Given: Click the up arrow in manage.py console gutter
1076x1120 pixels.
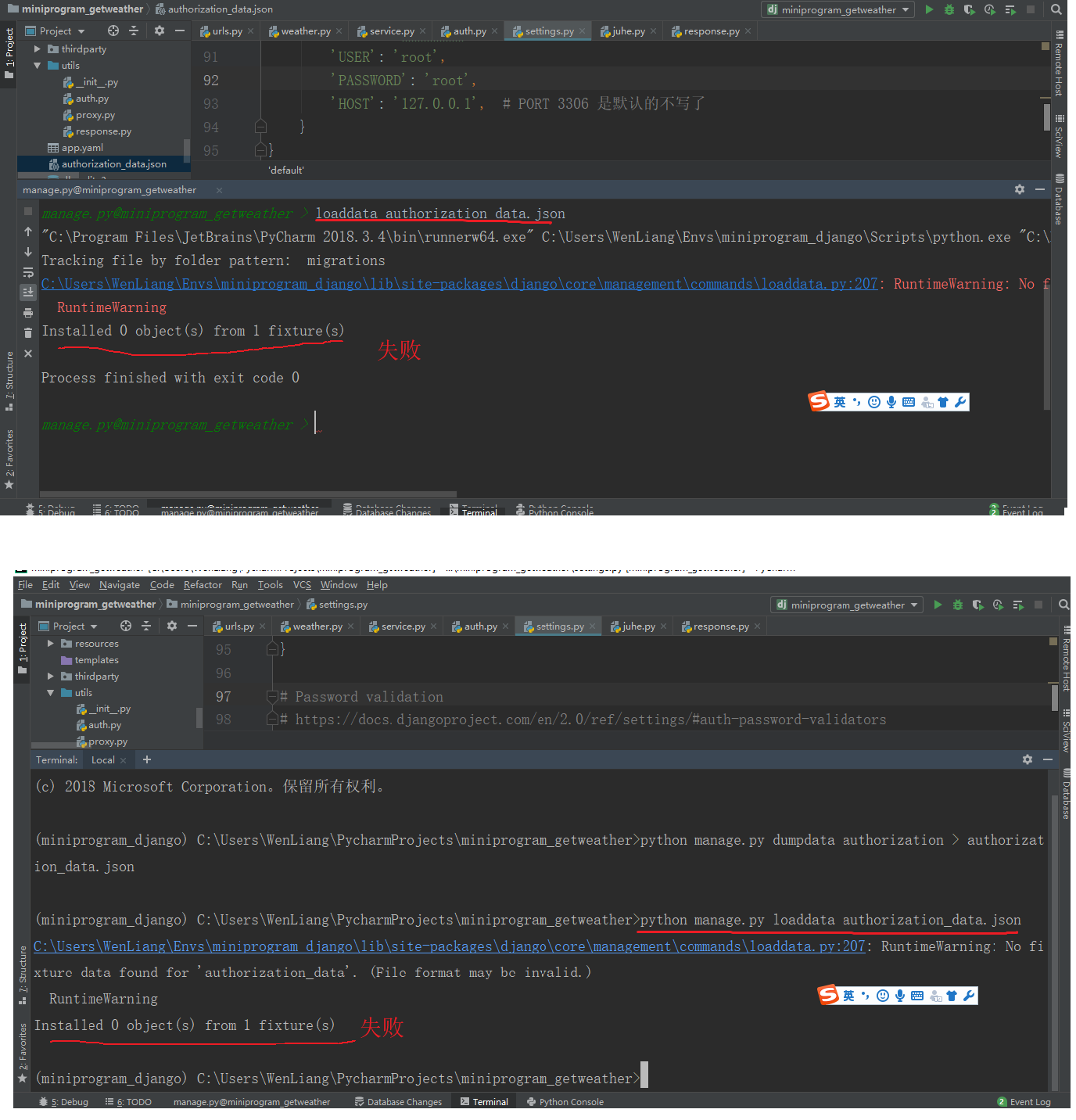Looking at the screenshot, I should coord(28,232).
